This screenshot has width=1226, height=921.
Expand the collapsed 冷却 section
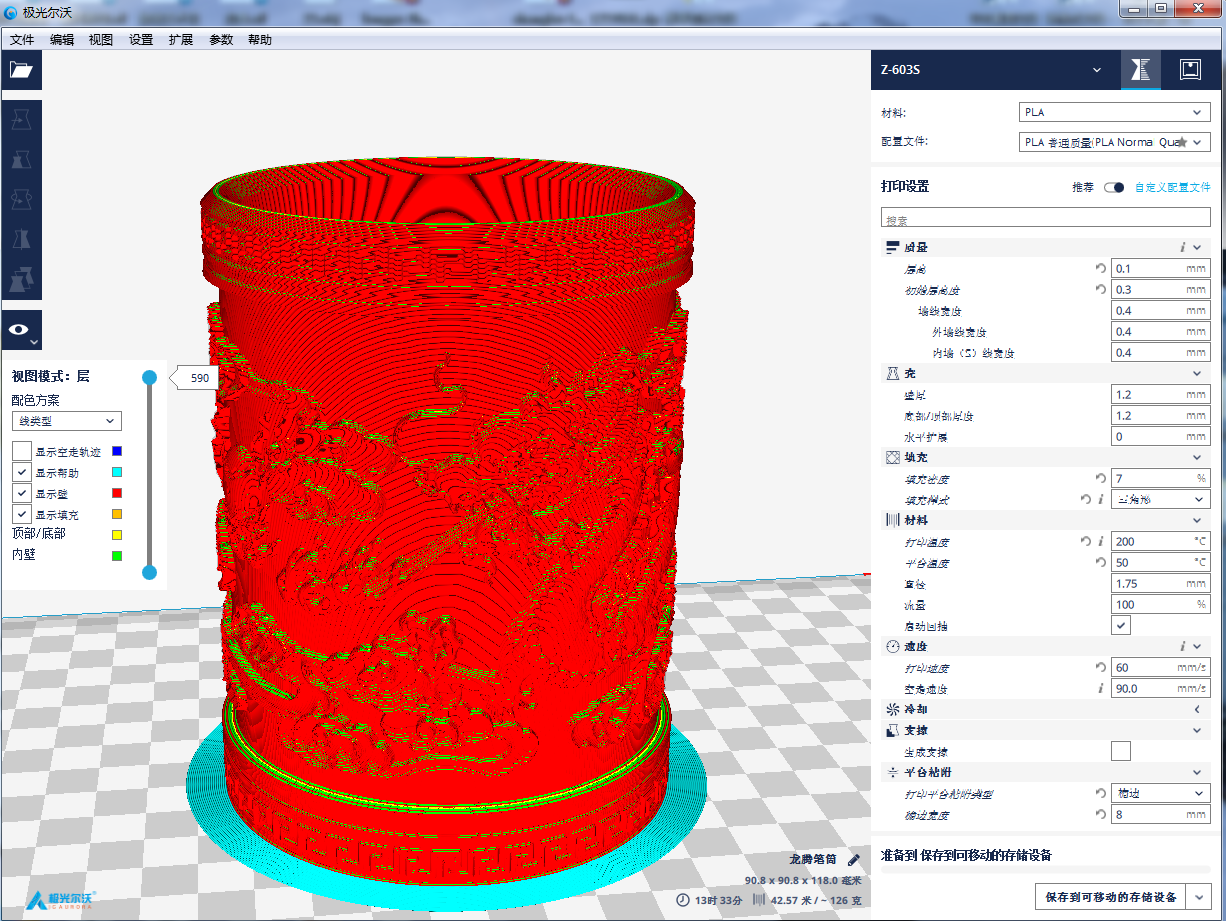(x=1196, y=709)
